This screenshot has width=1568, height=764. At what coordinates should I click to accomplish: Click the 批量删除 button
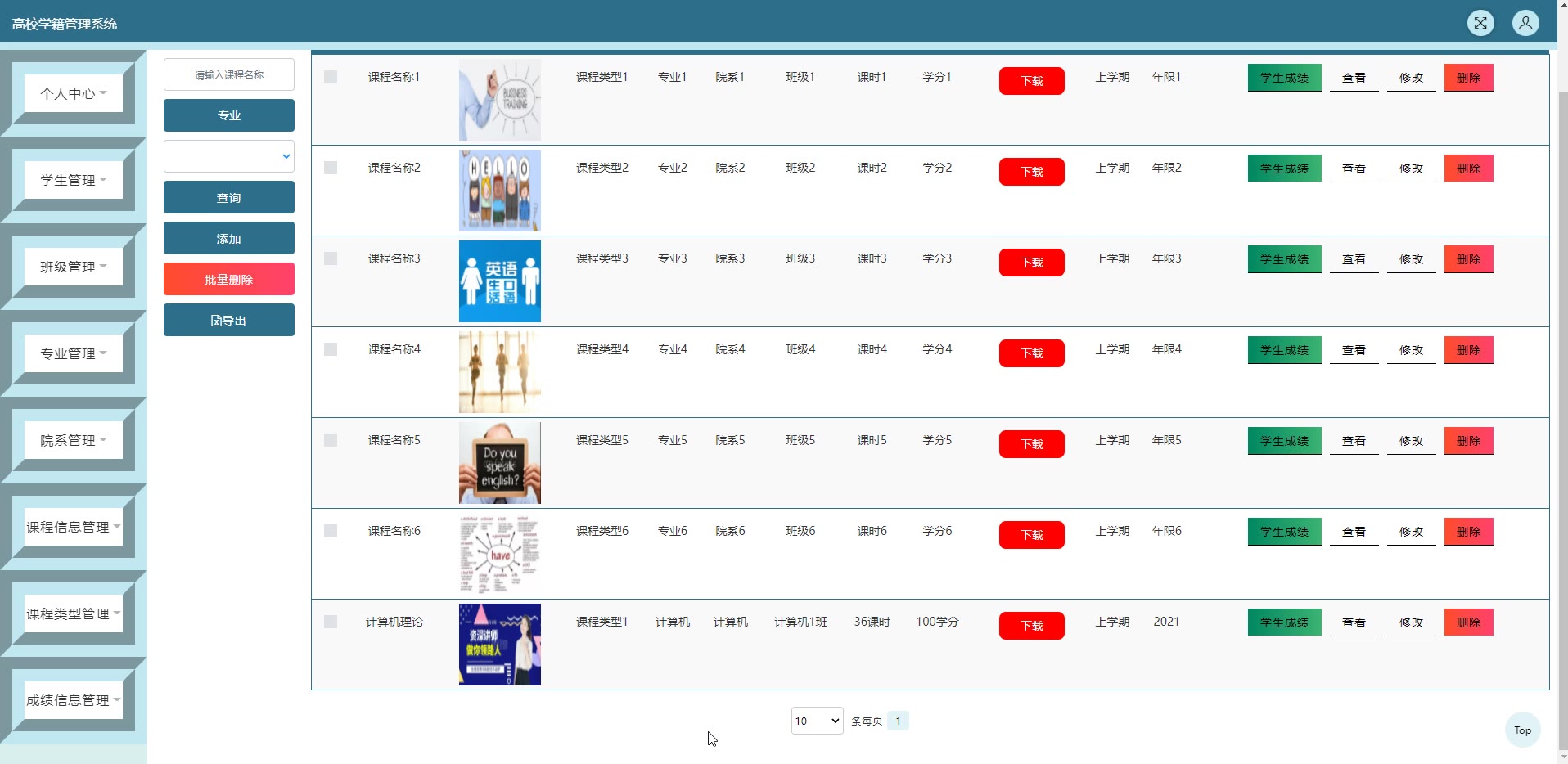click(x=229, y=279)
